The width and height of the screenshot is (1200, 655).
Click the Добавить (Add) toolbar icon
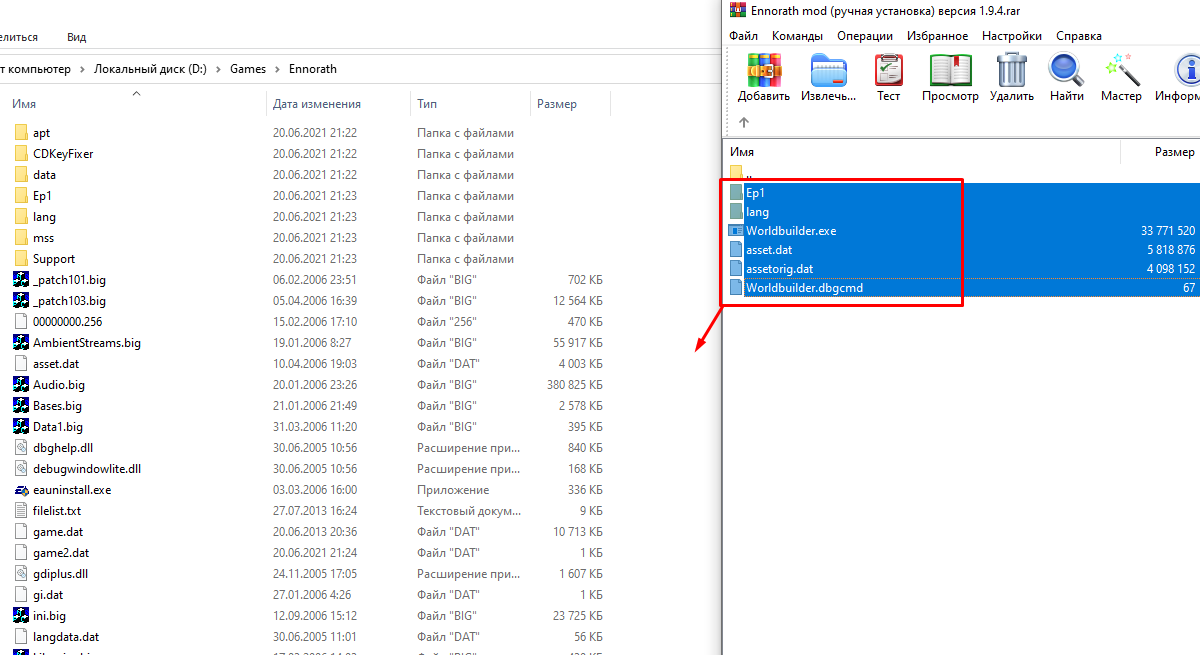click(764, 77)
